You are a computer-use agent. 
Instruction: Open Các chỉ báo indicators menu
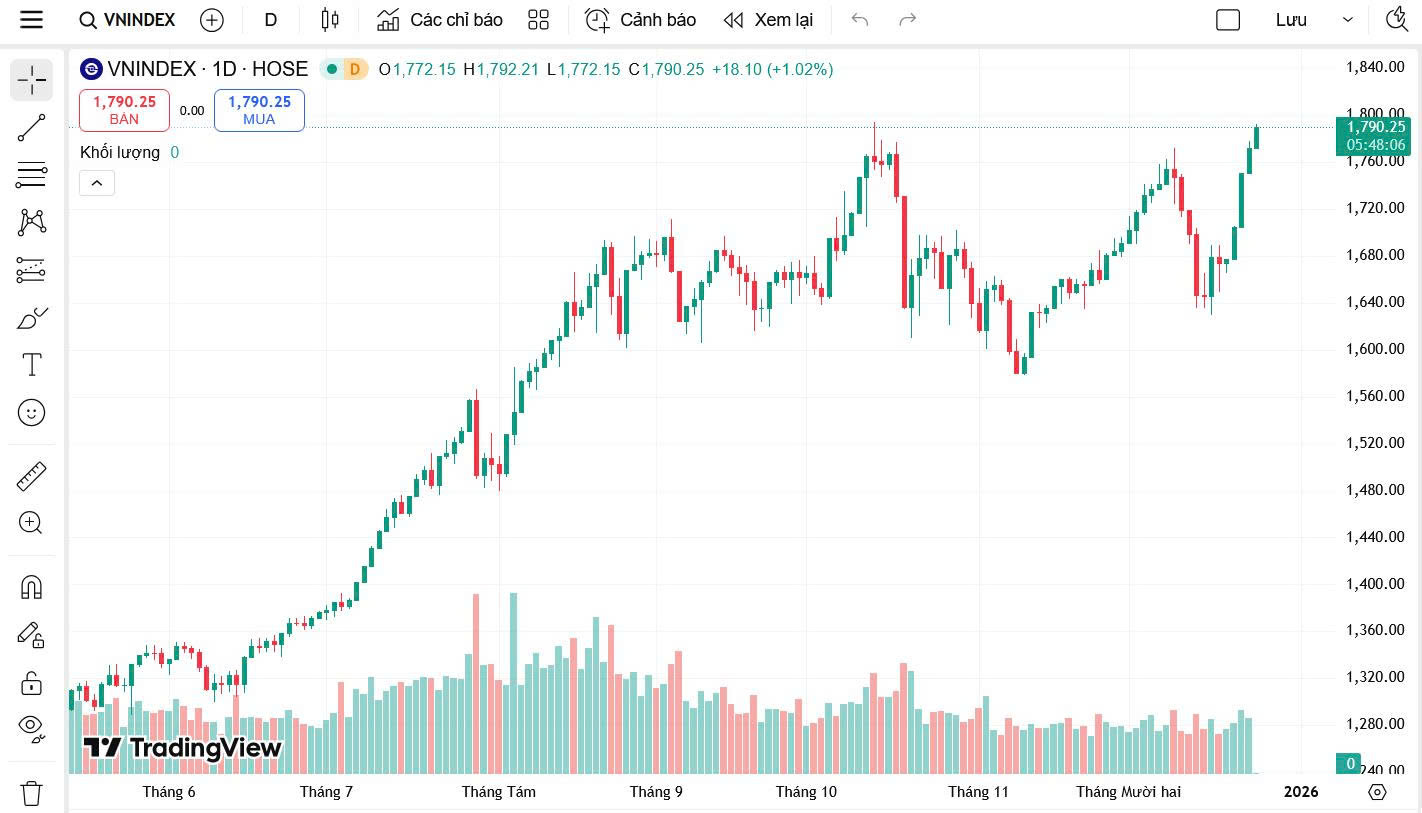[x=440, y=20]
